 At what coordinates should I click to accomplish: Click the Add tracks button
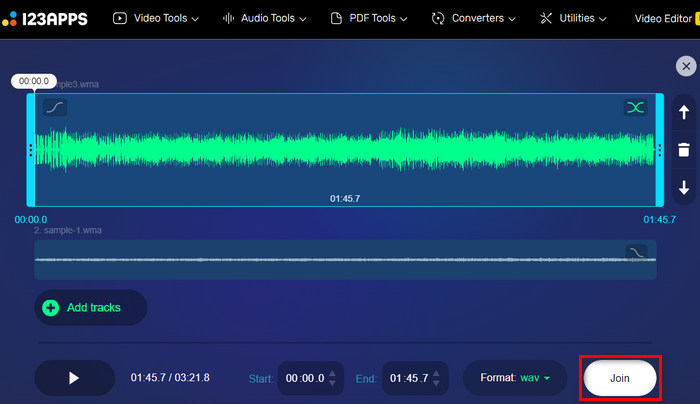[91, 308]
